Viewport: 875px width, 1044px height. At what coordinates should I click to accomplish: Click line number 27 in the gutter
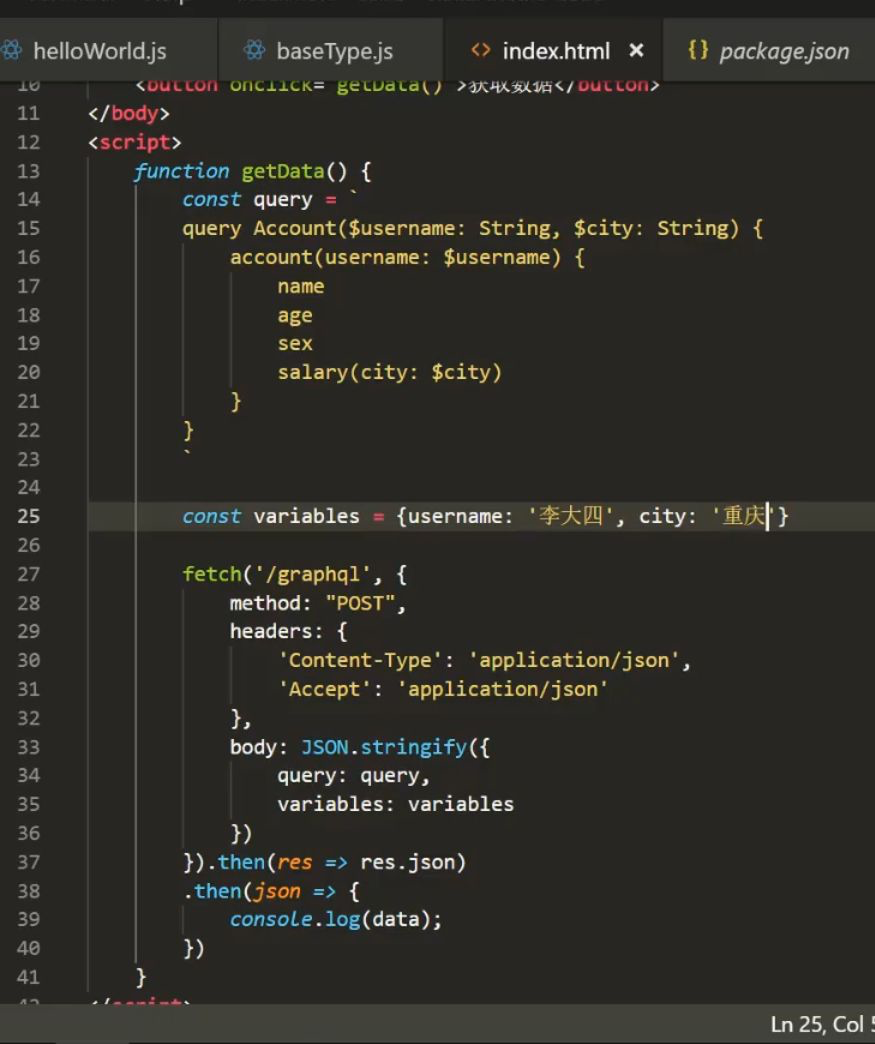28,574
